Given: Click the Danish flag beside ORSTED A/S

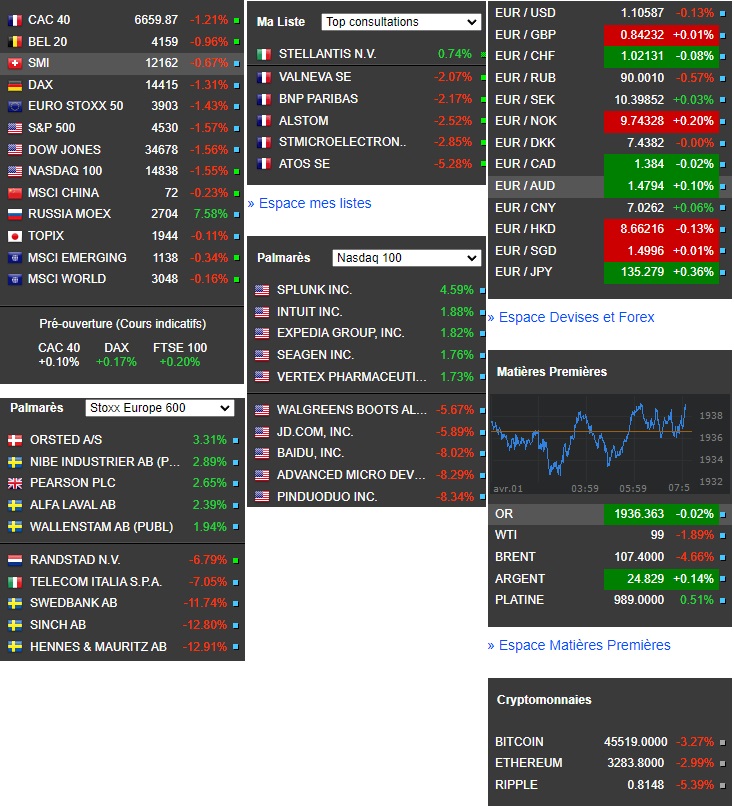Looking at the screenshot, I should click(x=15, y=441).
